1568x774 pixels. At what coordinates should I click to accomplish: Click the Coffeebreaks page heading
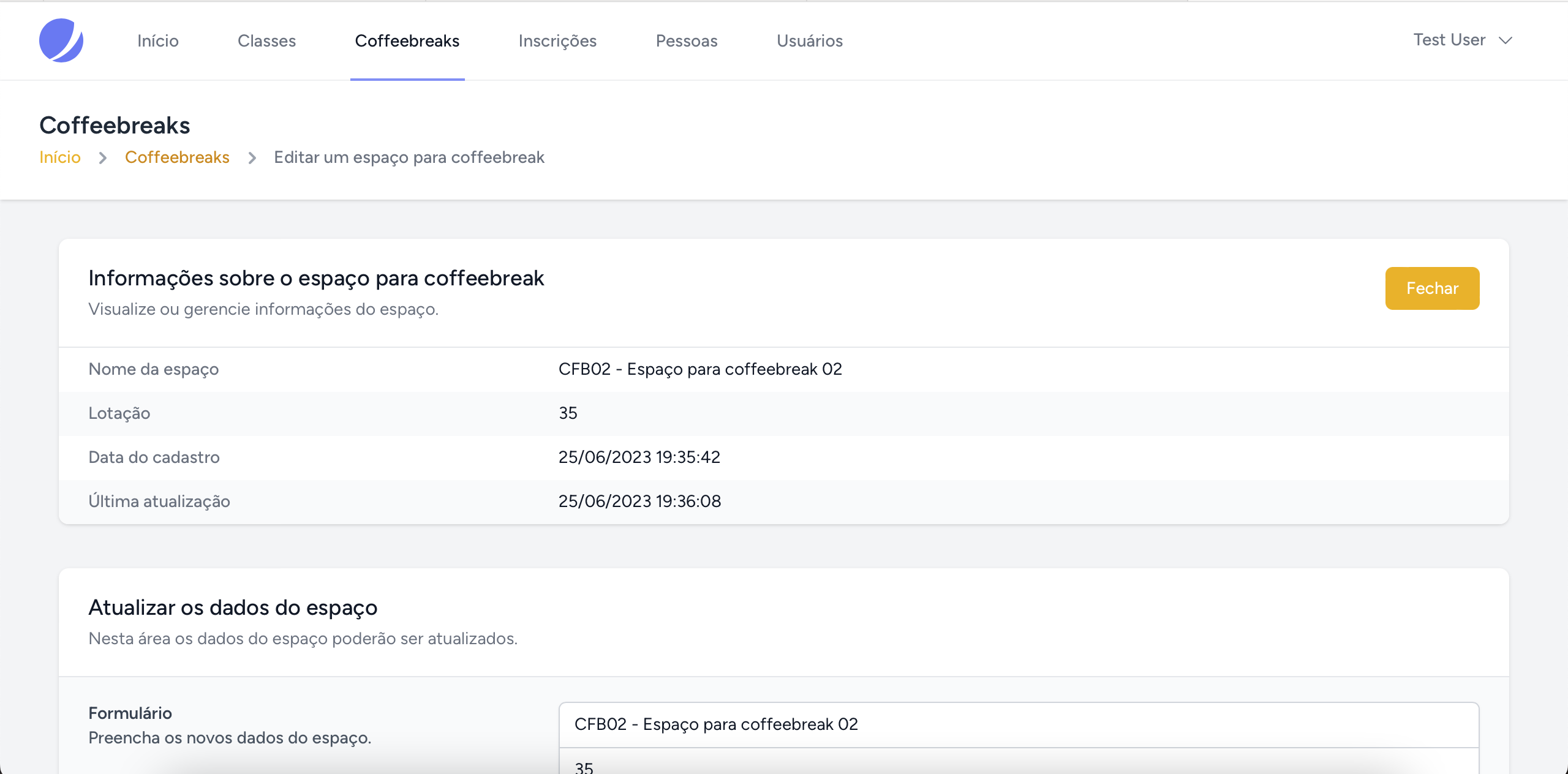[x=115, y=124]
